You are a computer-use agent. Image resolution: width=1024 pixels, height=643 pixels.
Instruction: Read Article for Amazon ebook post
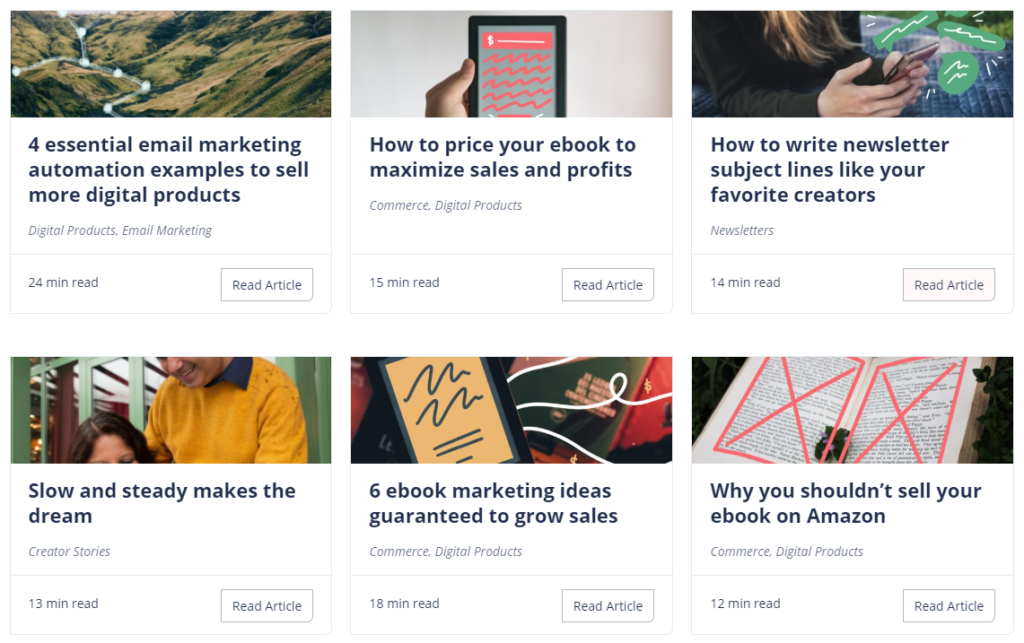(948, 606)
